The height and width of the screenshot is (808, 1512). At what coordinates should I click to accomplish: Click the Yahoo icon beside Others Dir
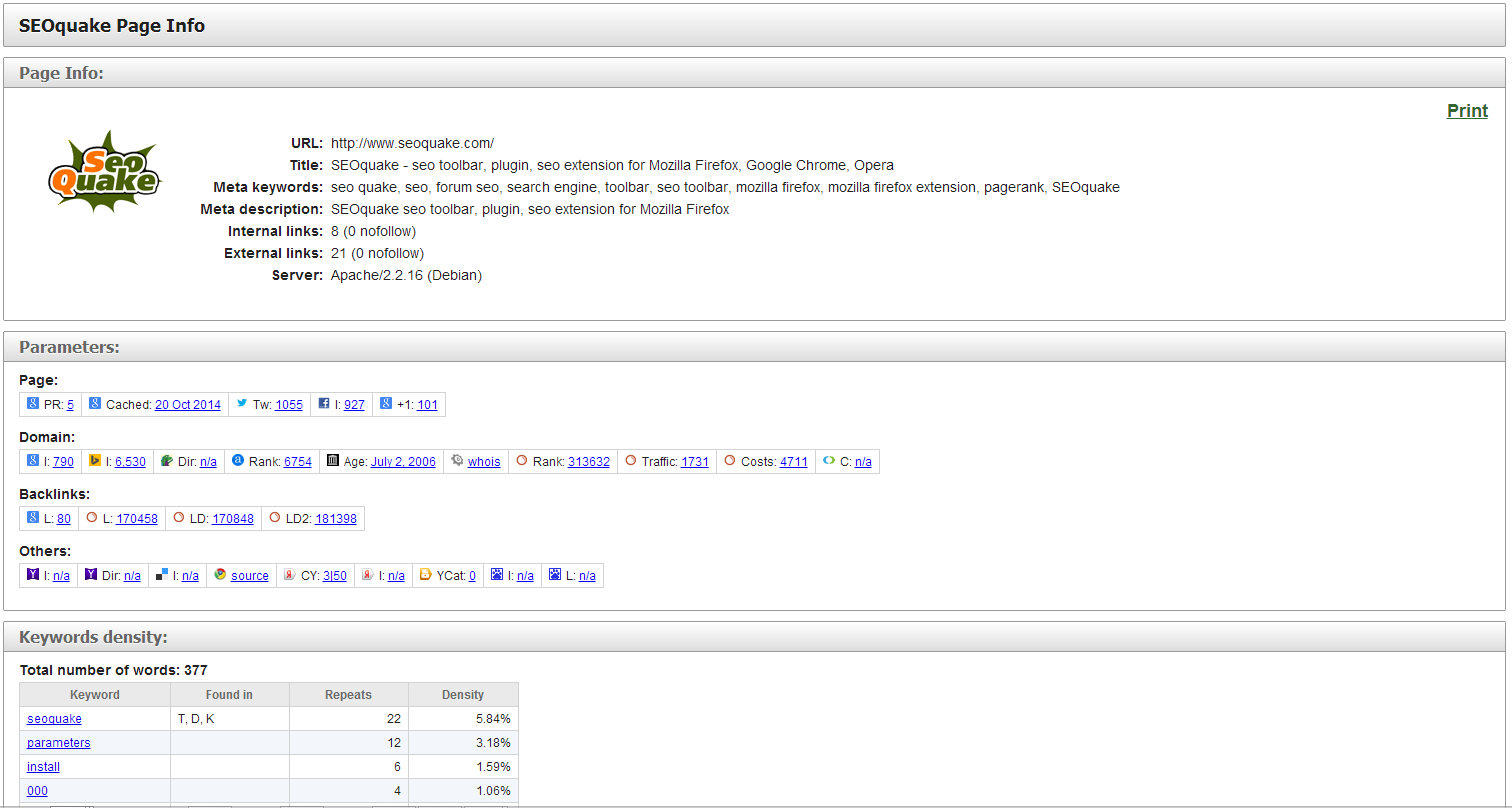coord(91,575)
